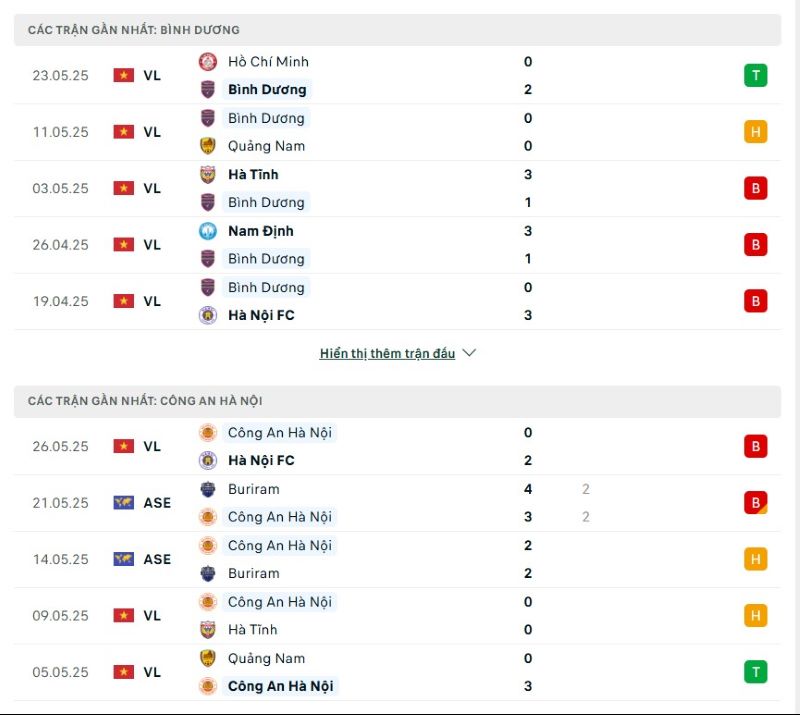Click the Các trận gần nhất: Công An Hà Nội header
This screenshot has width=800, height=715.
click(x=145, y=401)
